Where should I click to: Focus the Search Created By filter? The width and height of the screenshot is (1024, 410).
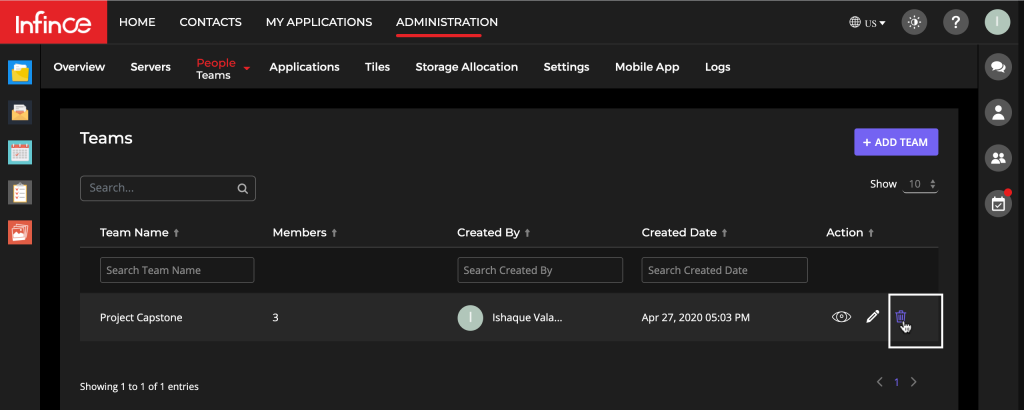540,270
